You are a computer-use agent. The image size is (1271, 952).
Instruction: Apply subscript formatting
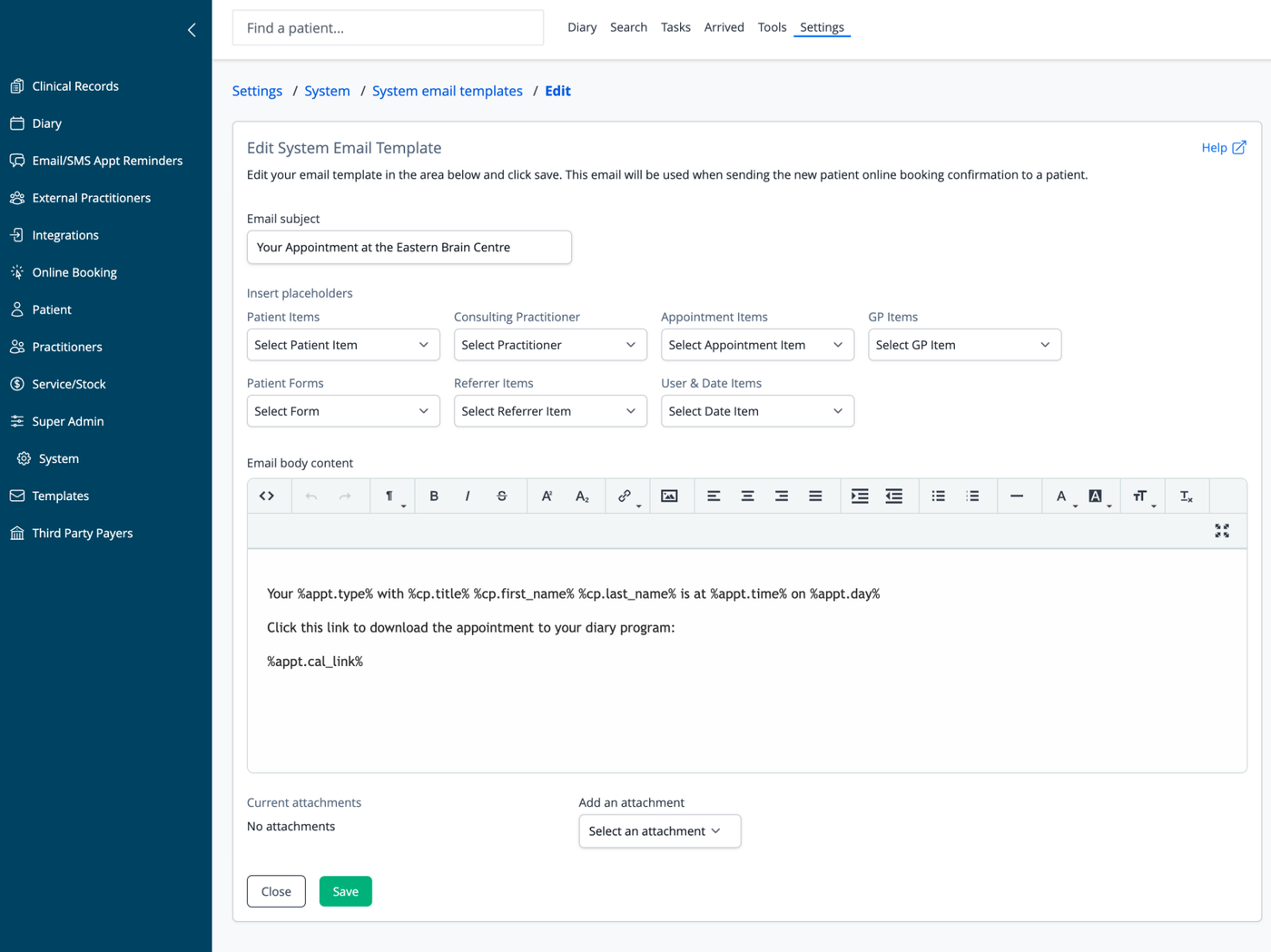point(582,496)
